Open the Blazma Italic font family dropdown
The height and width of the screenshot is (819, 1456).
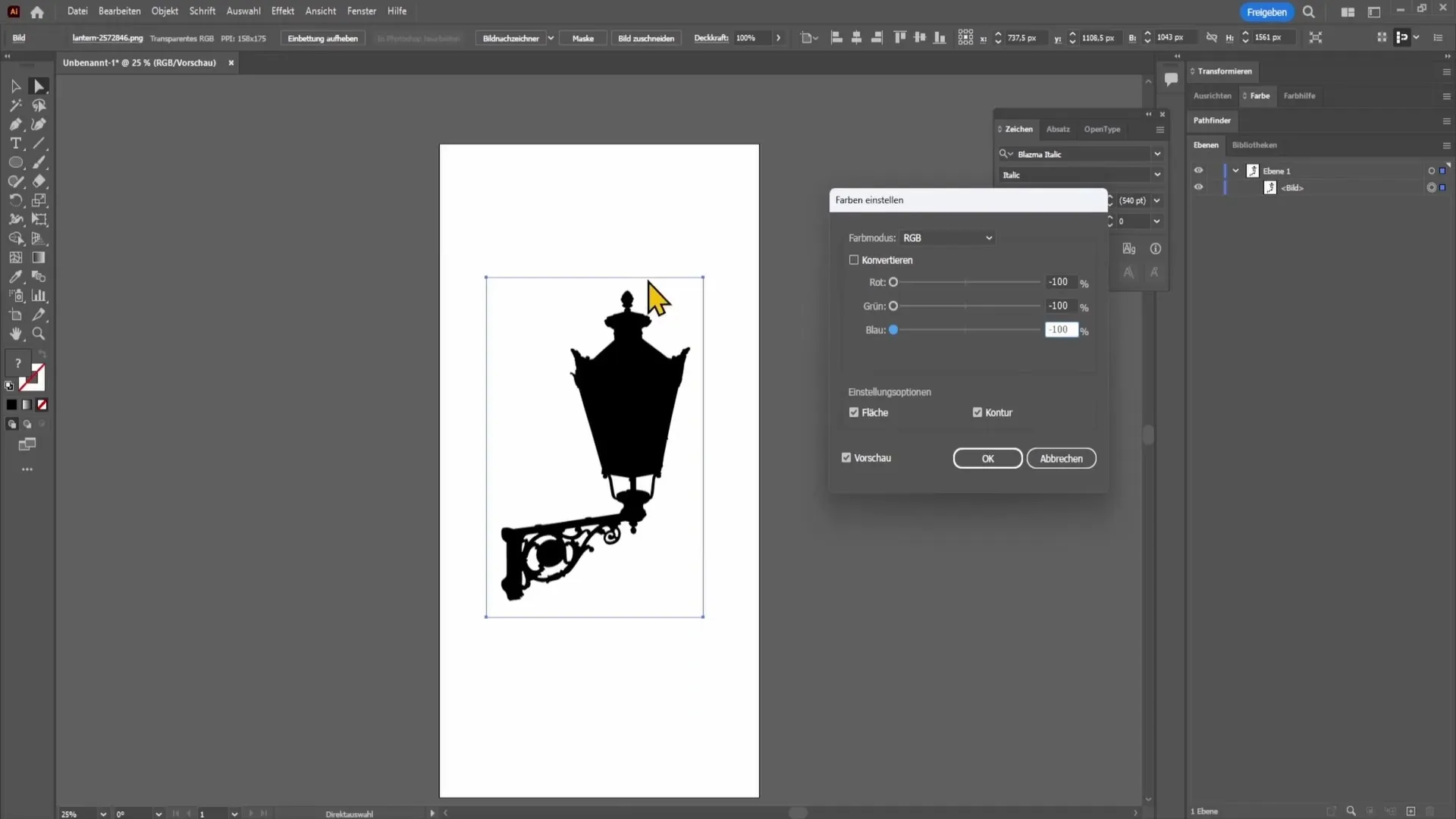click(x=1157, y=154)
